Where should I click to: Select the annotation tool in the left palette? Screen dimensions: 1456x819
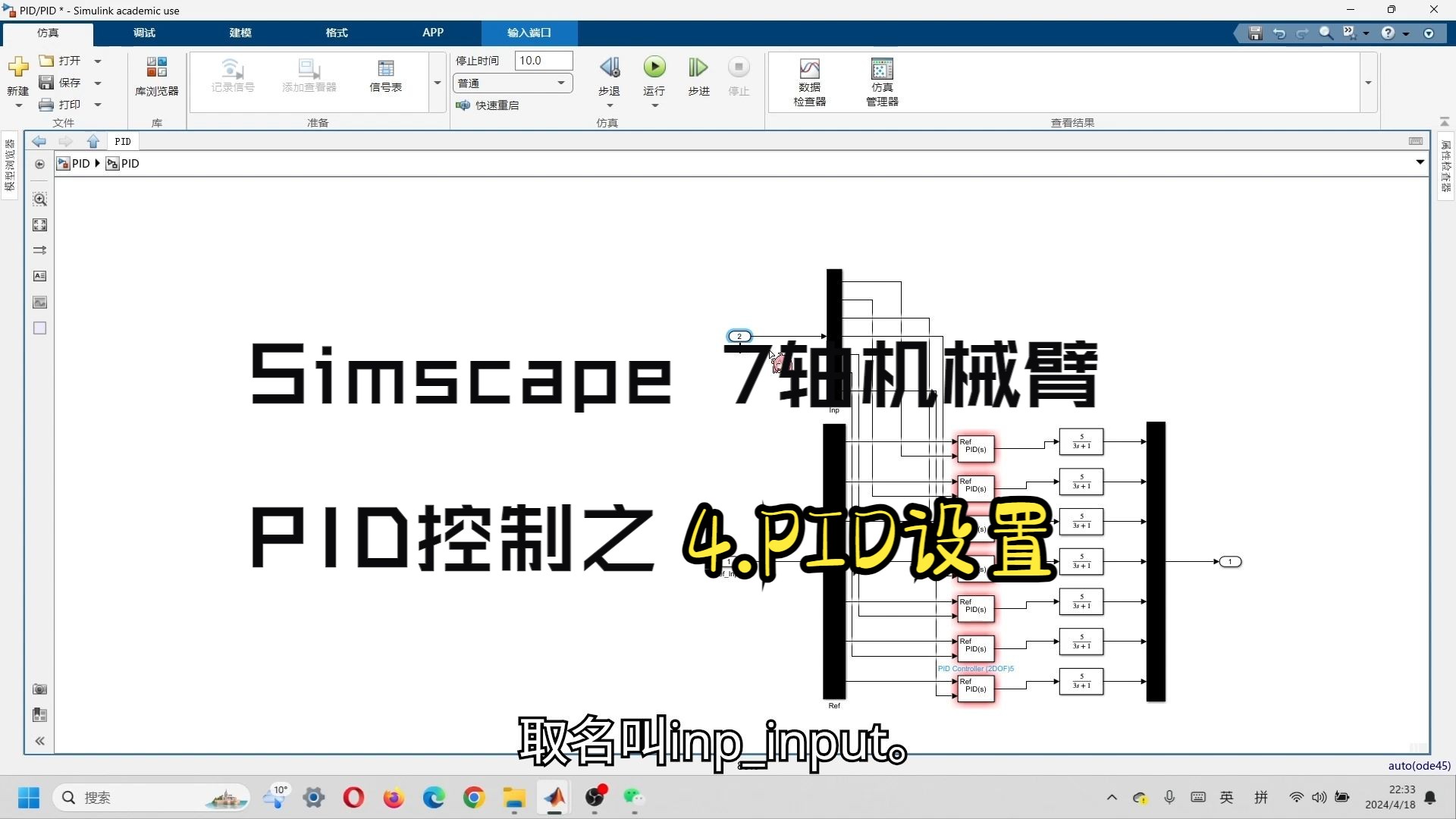39,275
